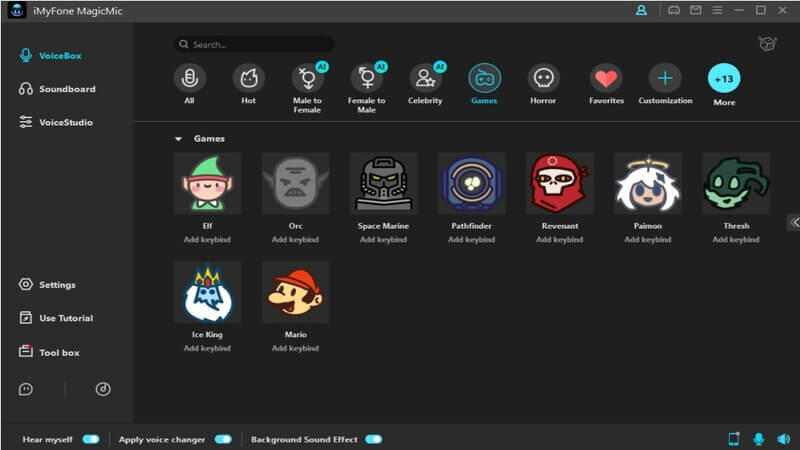
Task: Open the Favorites category
Action: (x=606, y=84)
